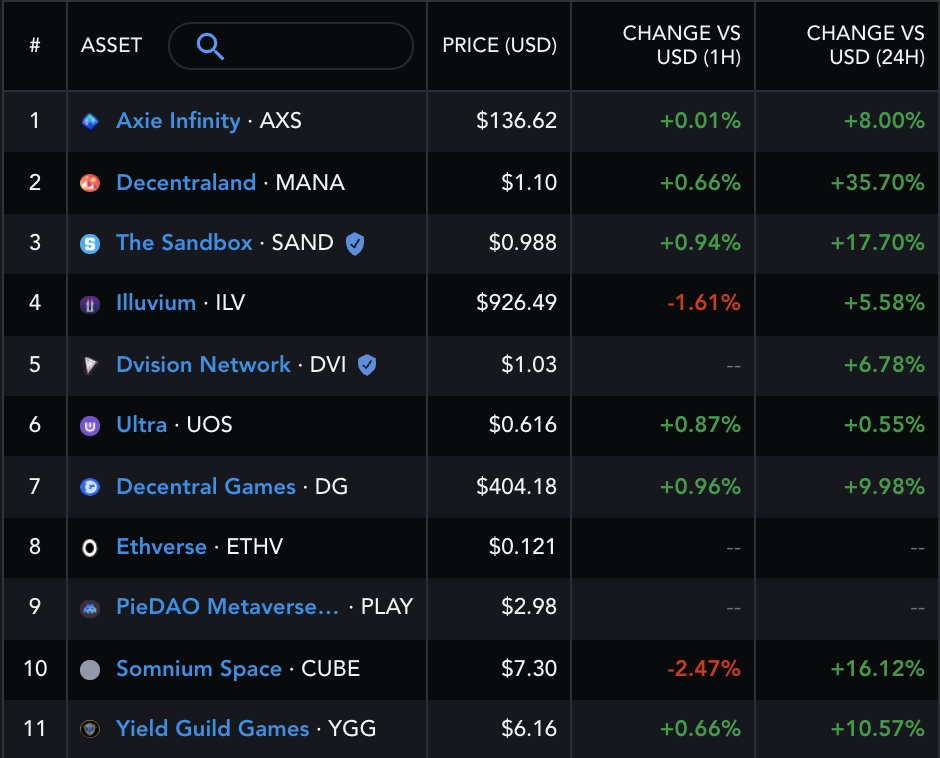Screen dimensions: 940x758
Task: Focus the asset search input field
Action: coord(291,46)
